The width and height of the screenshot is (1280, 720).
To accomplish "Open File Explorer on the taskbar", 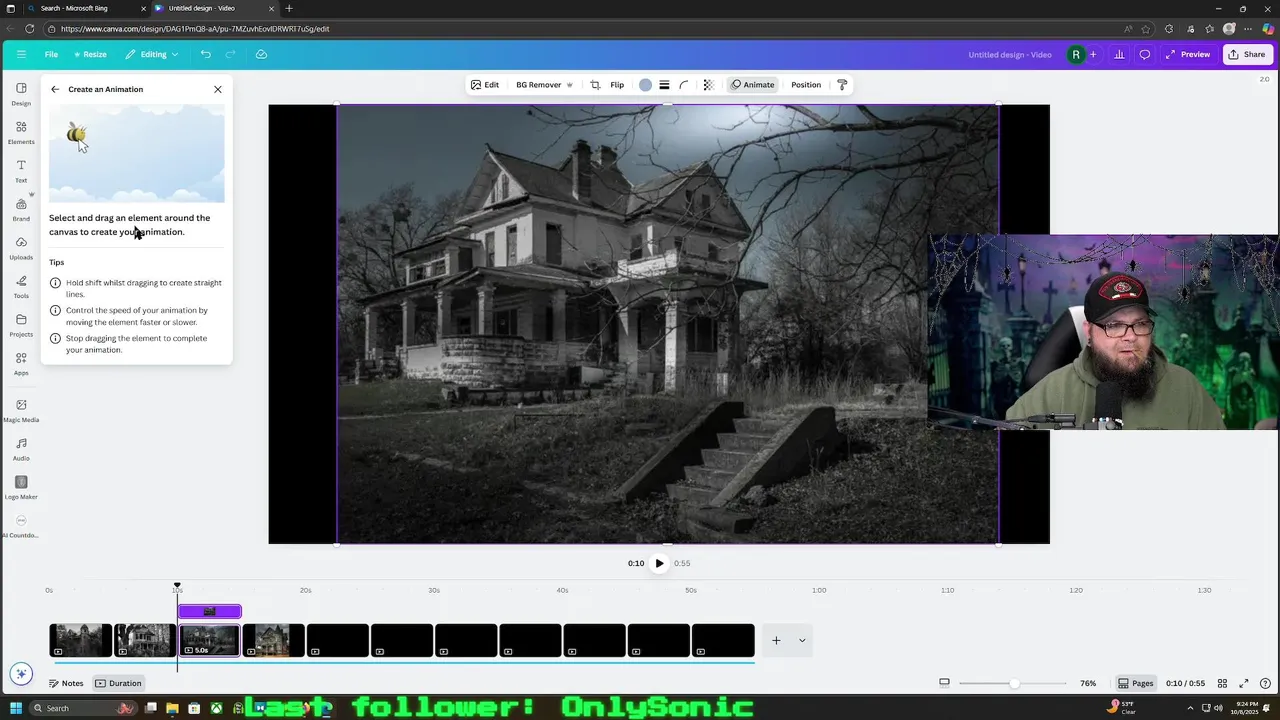I will click(172, 708).
